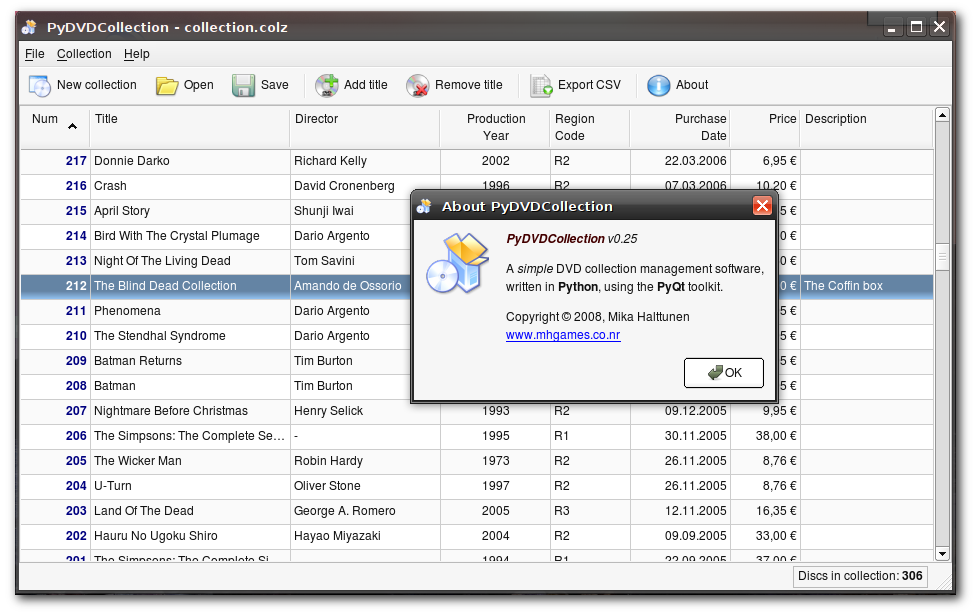Click the Export CSV toolbar label

[589, 85]
